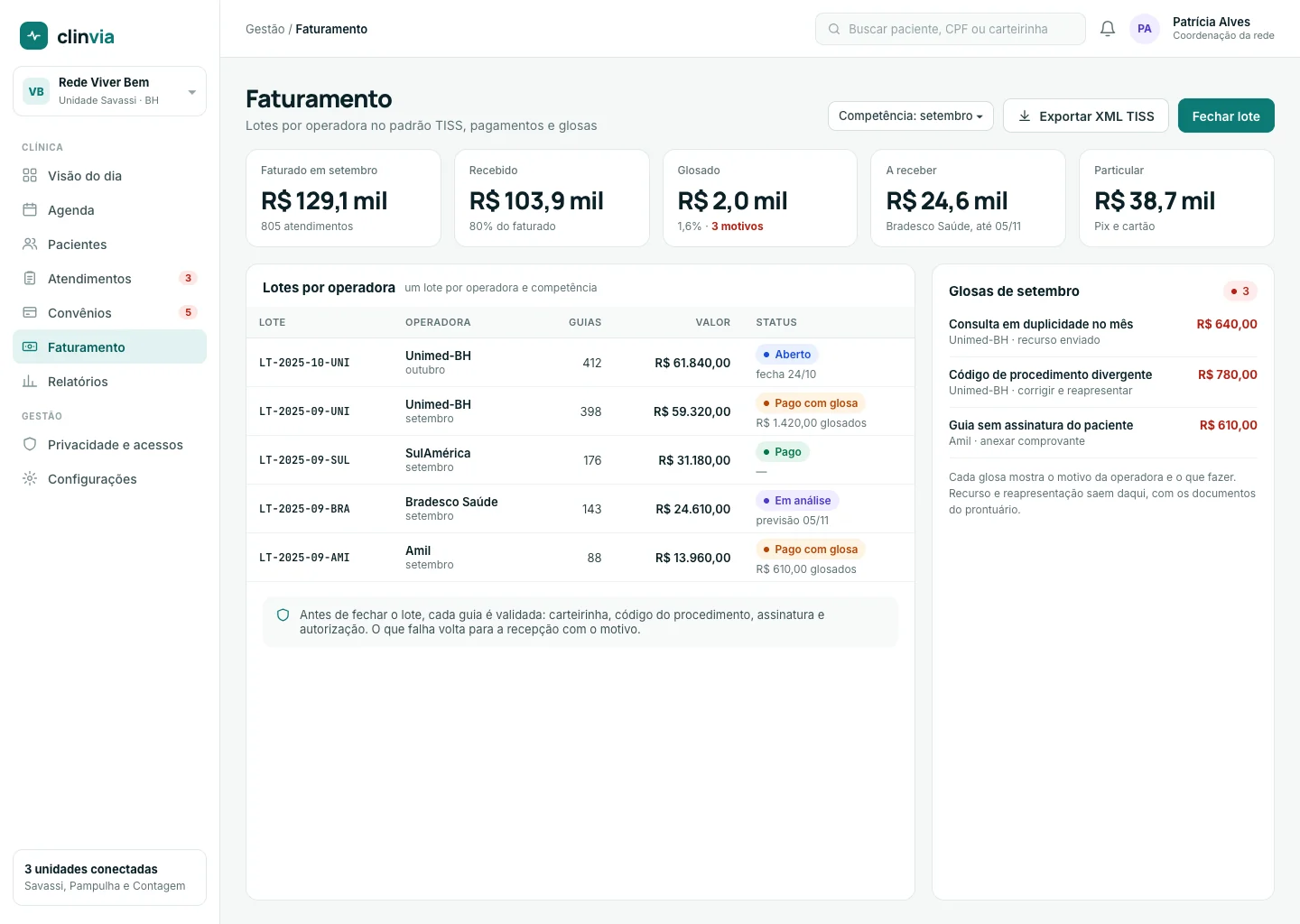This screenshot has height=924, width=1300.
Task: Click the Pacientes people icon
Action: 30,245
